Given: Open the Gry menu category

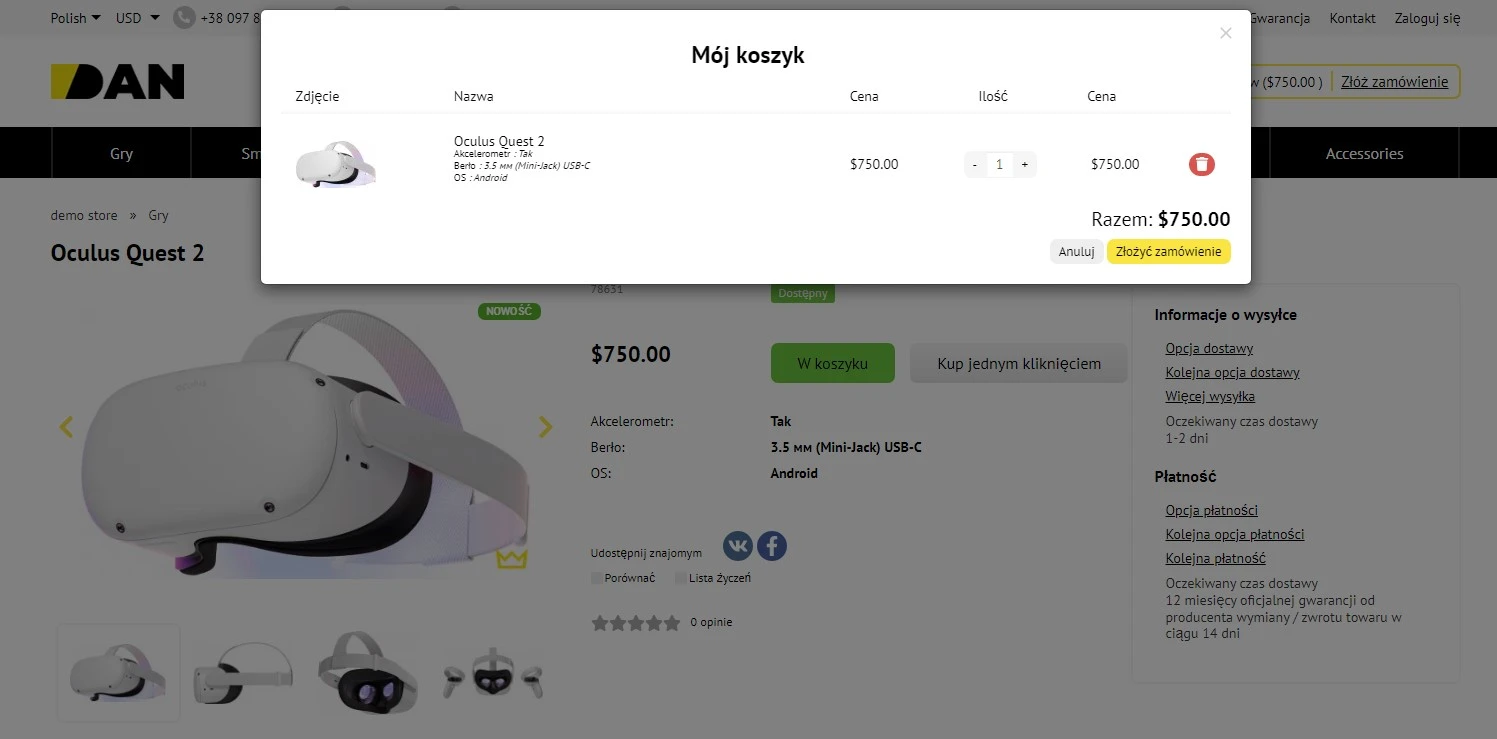Looking at the screenshot, I should [x=121, y=154].
